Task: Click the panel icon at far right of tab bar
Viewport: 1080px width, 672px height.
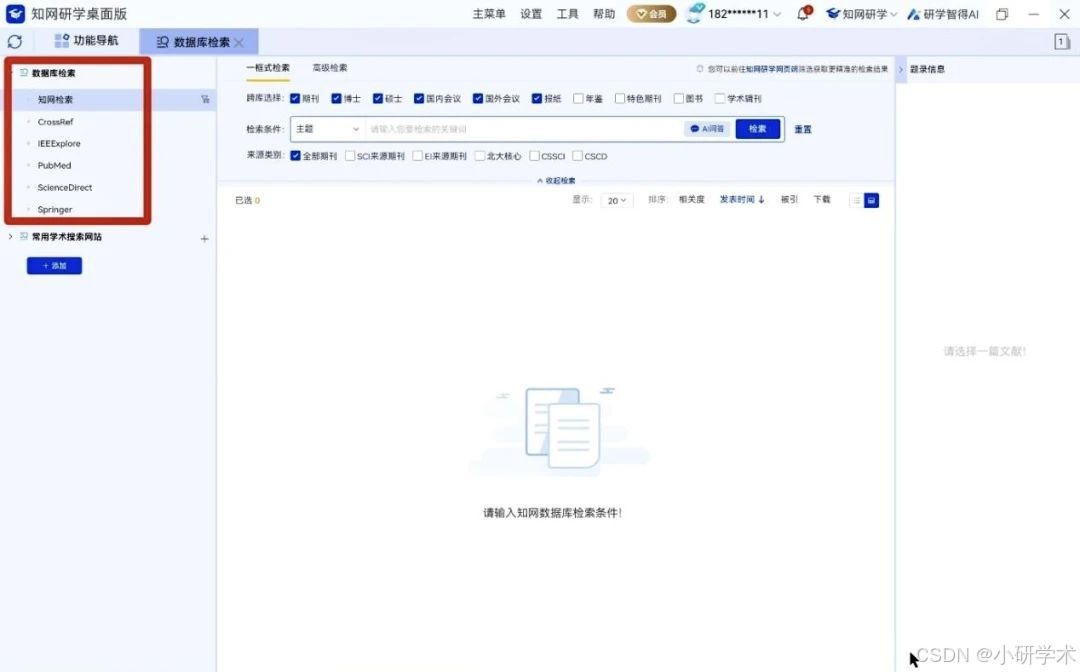Action: point(1061,42)
